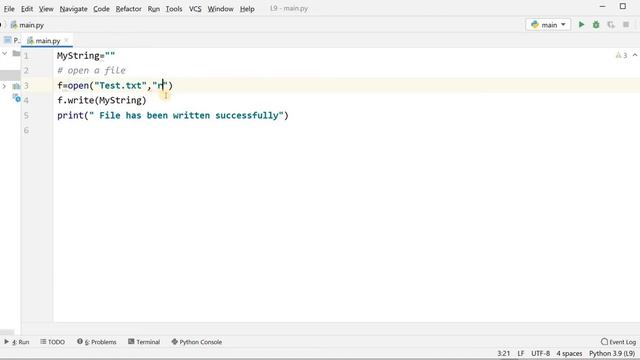The width and height of the screenshot is (640, 360).
Task: Open the Project tool window tab
Action: (x=11, y=40)
